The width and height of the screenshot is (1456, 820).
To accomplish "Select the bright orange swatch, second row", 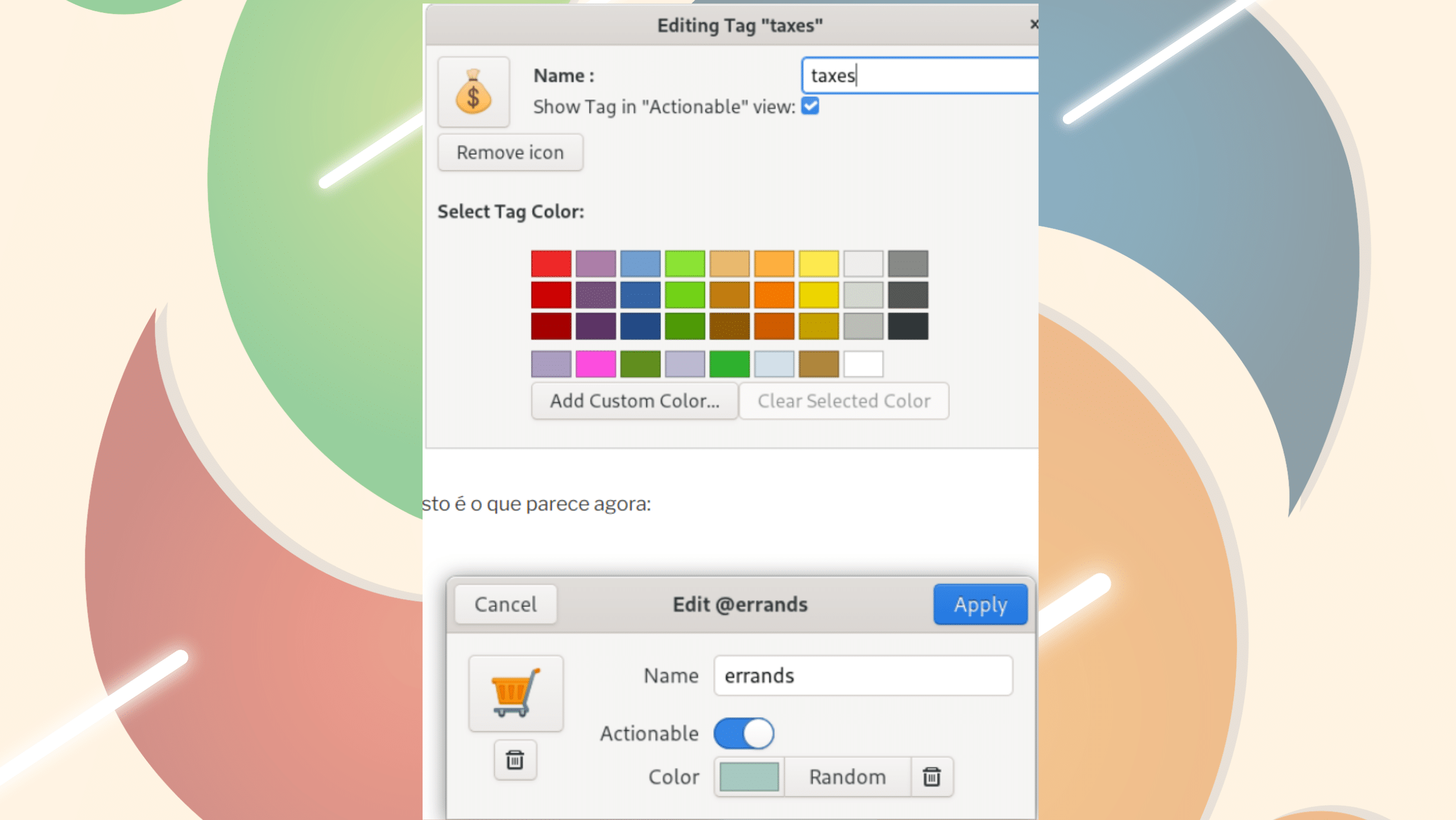I will (x=774, y=295).
